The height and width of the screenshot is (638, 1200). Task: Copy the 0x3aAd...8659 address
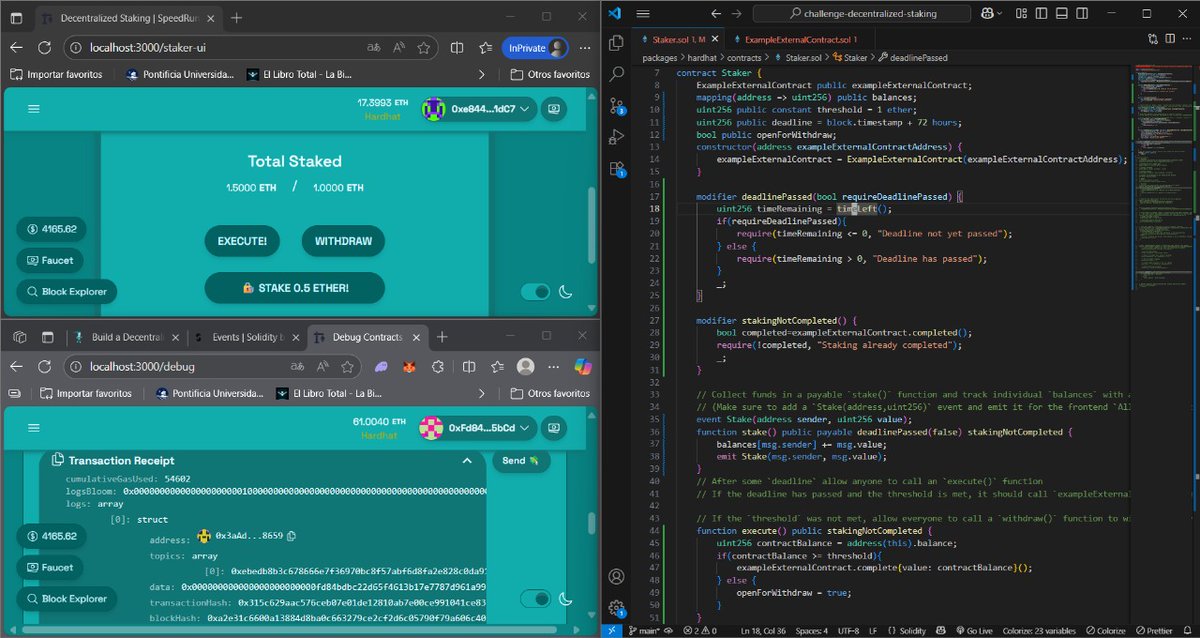290,537
